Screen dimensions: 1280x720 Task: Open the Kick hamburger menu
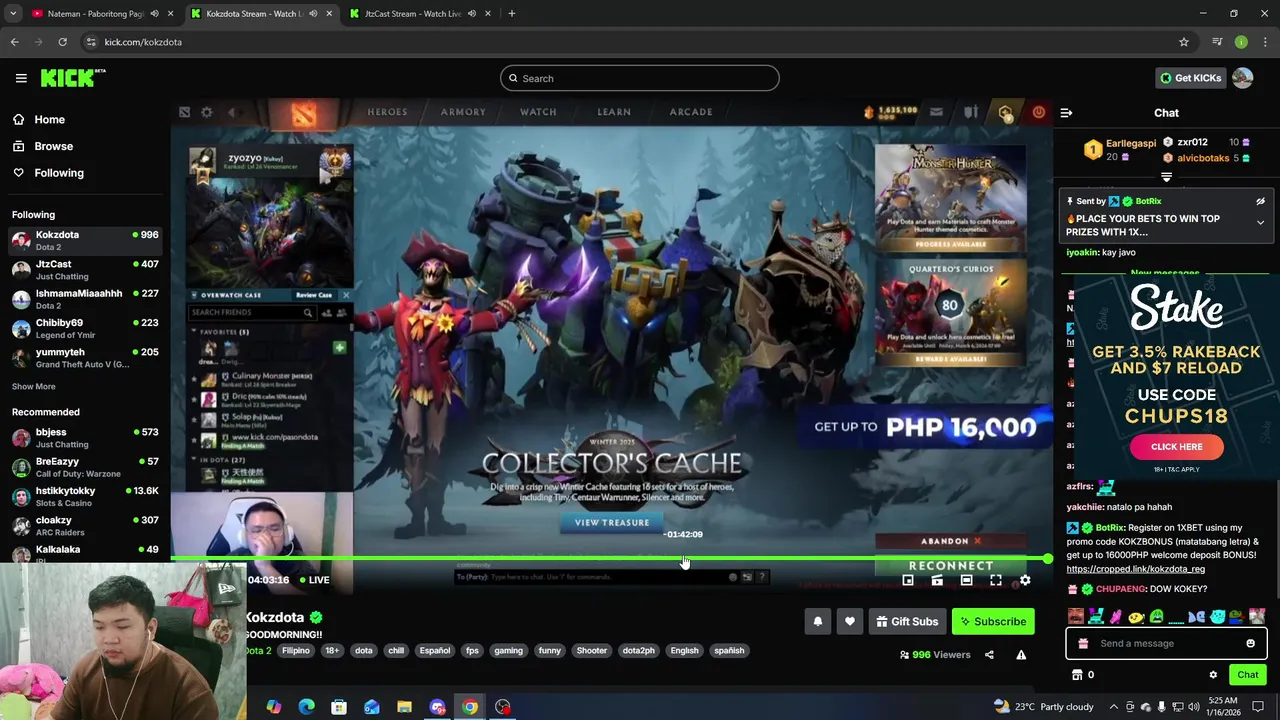pyautogui.click(x=21, y=78)
